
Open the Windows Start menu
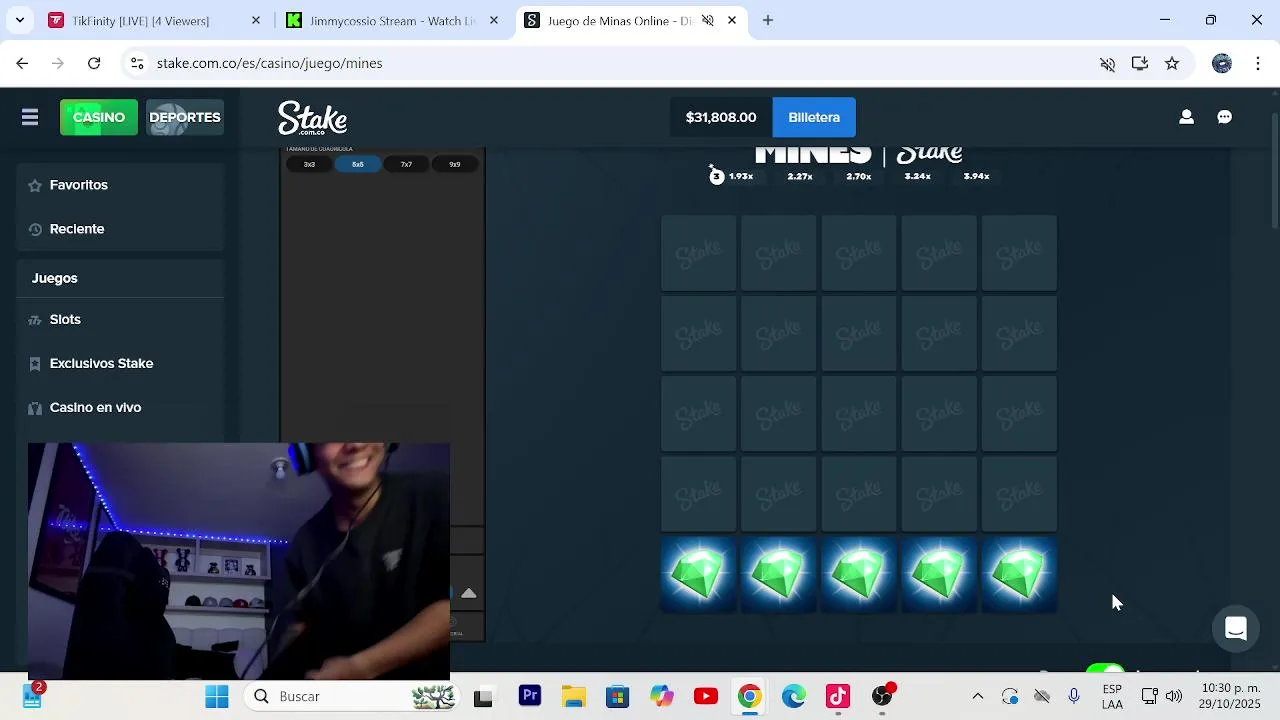pyautogui.click(x=217, y=696)
